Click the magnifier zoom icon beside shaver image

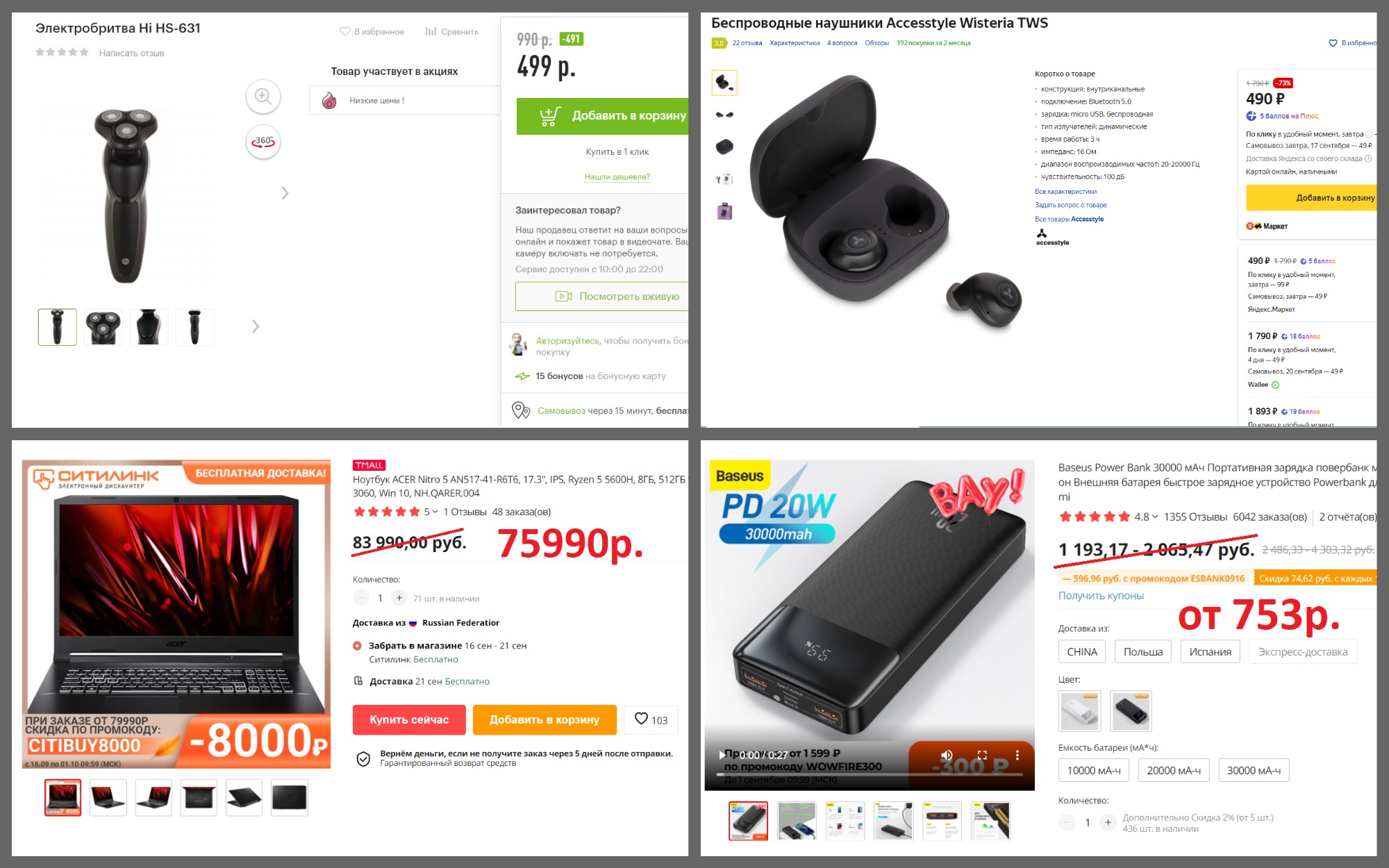click(x=263, y=97)
